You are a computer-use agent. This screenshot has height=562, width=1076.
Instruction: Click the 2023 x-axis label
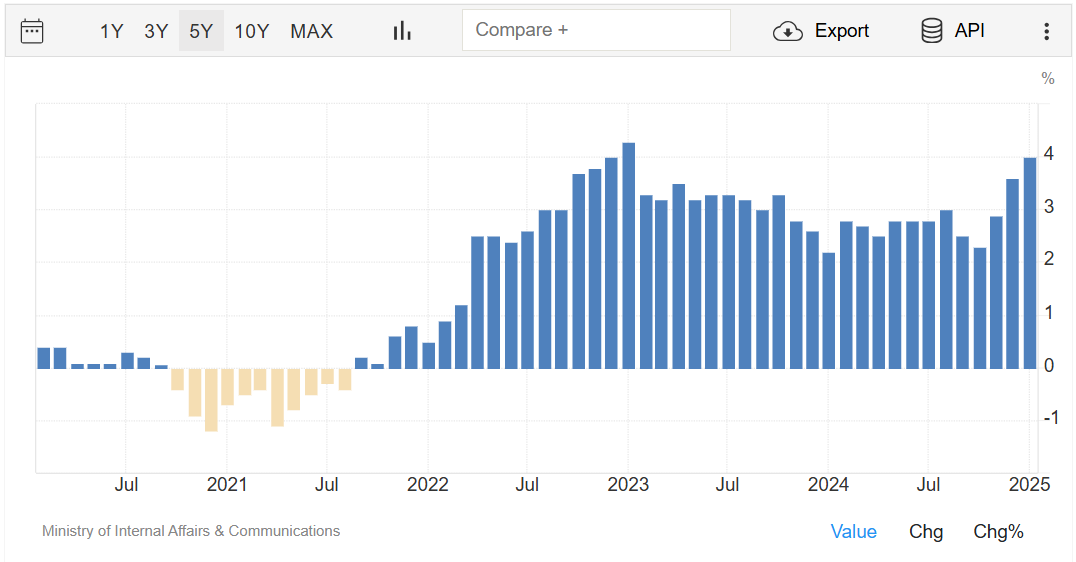[x=628, y=484]
